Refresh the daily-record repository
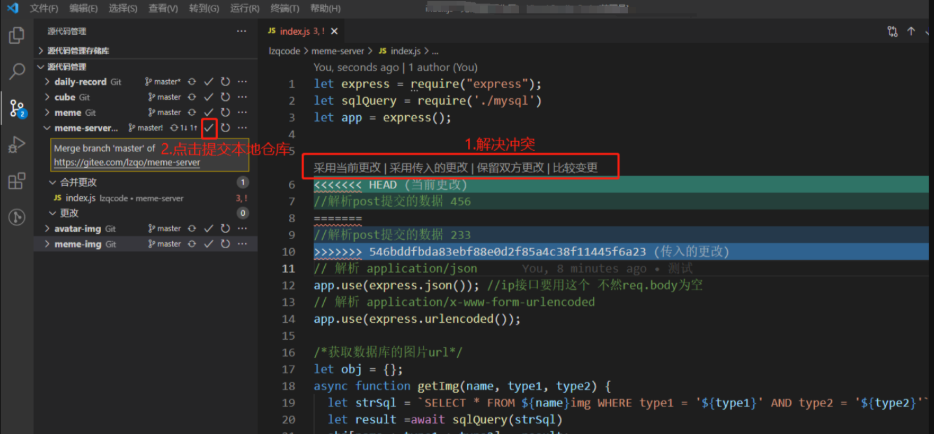Image resolution: width=934 pixels, height=434 pixels. click(x=225, y=82)
